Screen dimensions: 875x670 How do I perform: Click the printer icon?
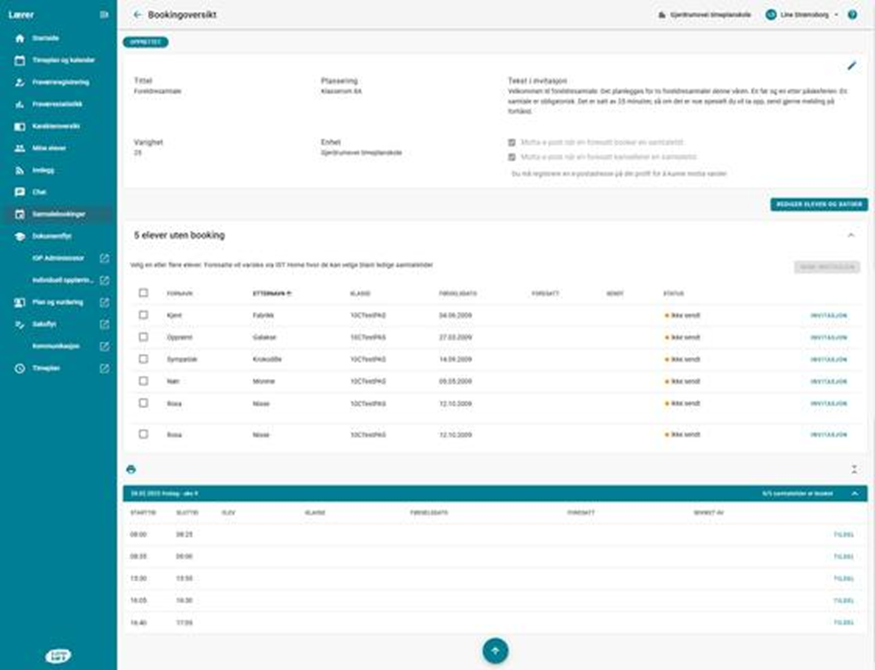click(x=130, y=469)
